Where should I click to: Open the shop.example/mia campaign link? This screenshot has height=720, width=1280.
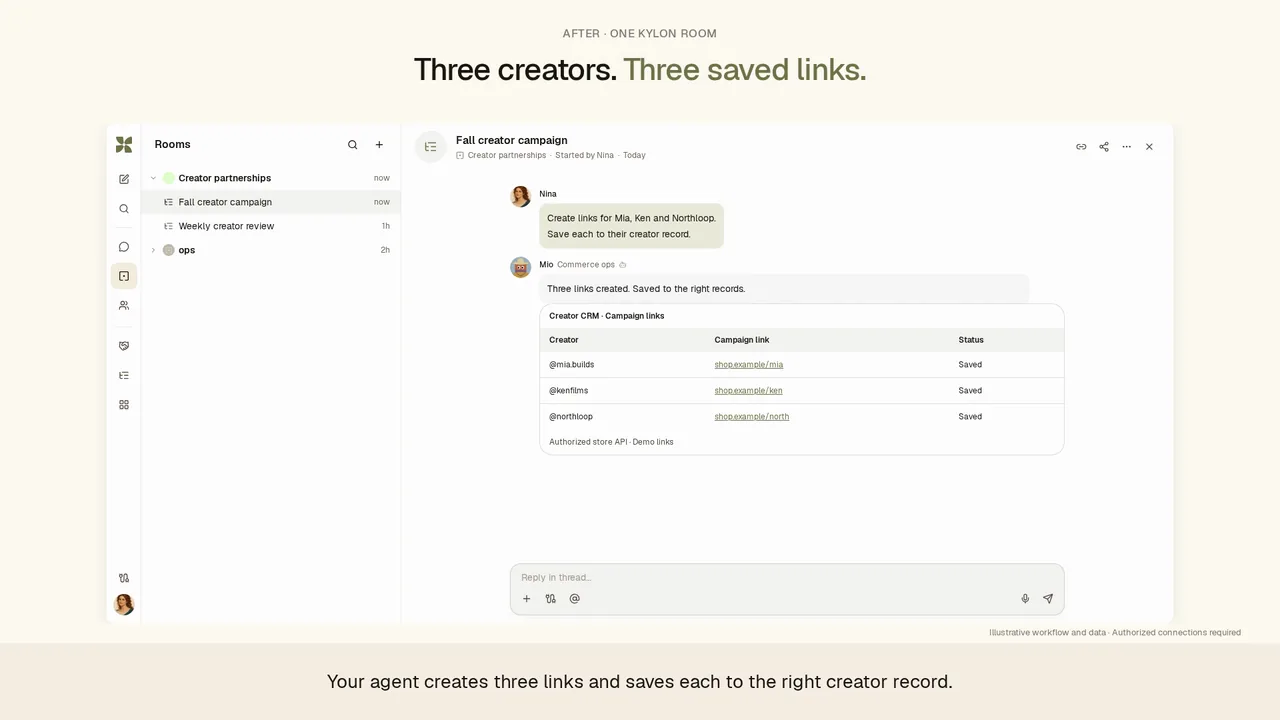point(749,365)
